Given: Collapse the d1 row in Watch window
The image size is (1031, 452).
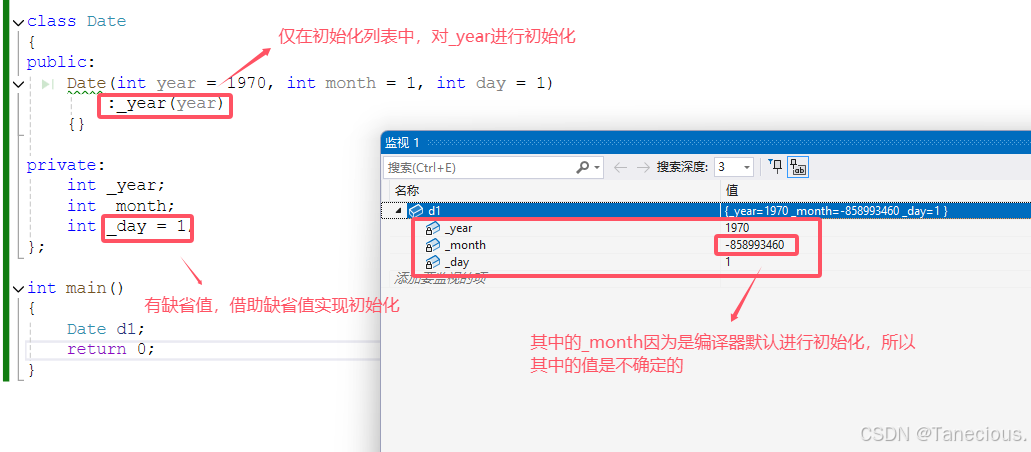Looking at the screenshot, I should point(398,211).
